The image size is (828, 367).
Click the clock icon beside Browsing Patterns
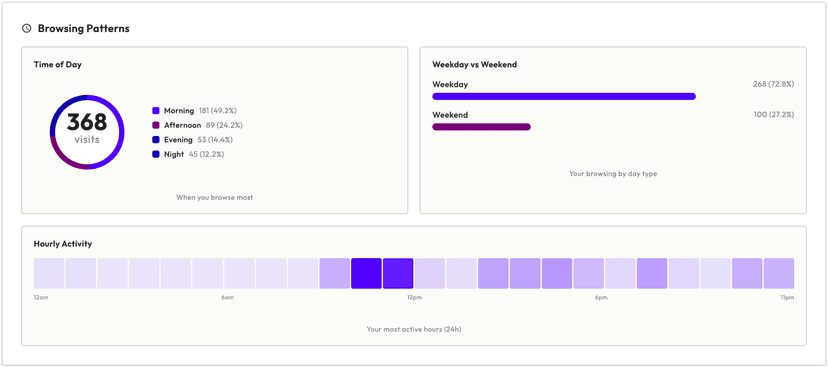26,29
